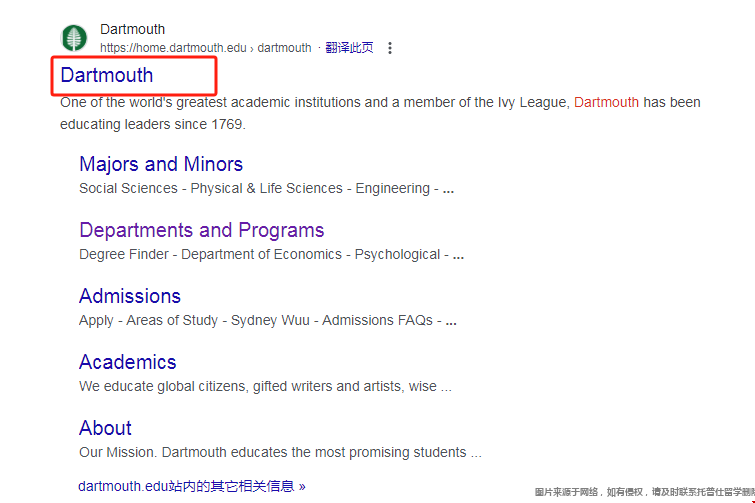Visit the Academics sitelink
Viewport: 755px width, 503px height.
[x=128, y=362]
